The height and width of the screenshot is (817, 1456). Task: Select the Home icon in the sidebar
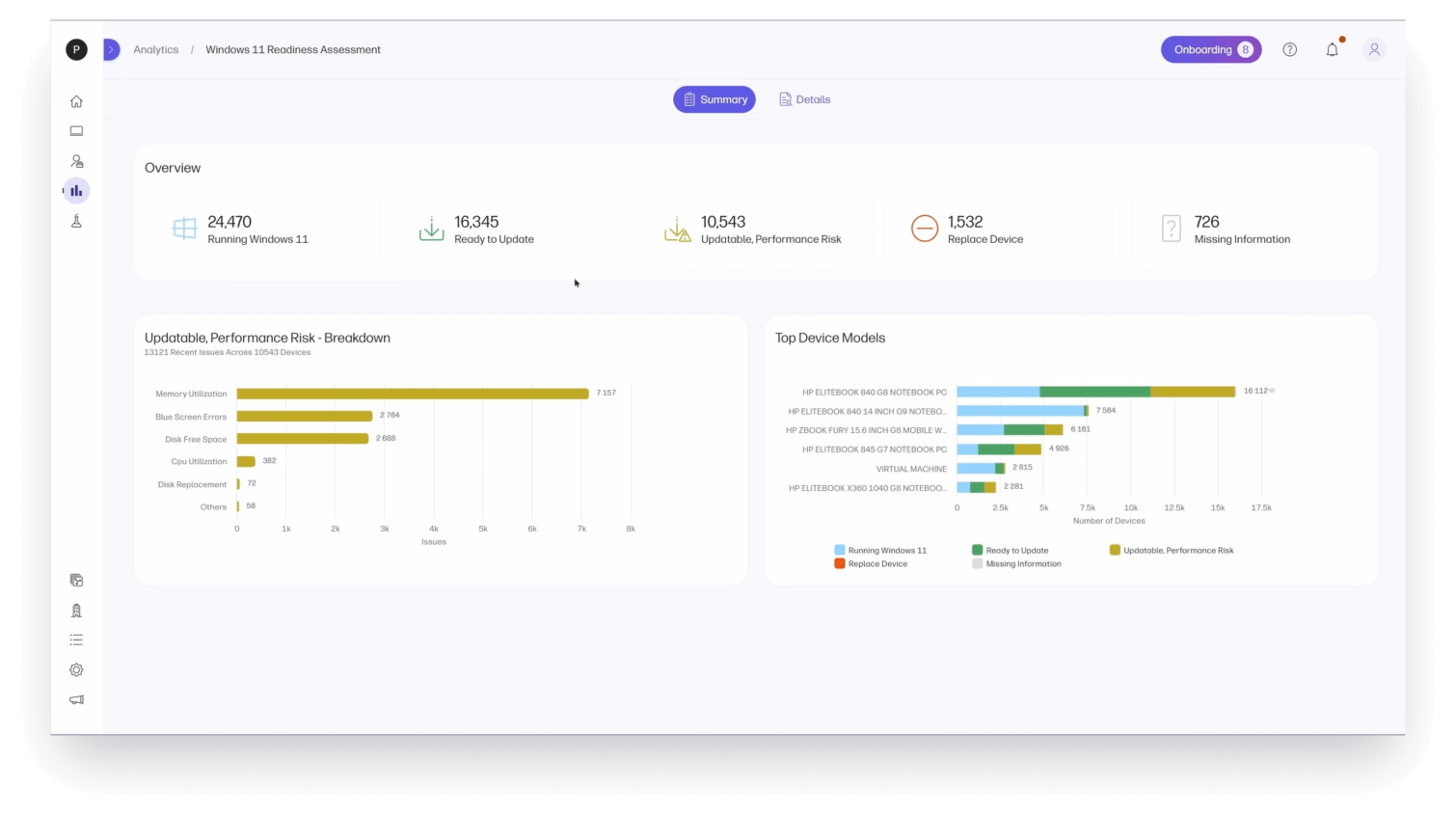click(76, 100)
